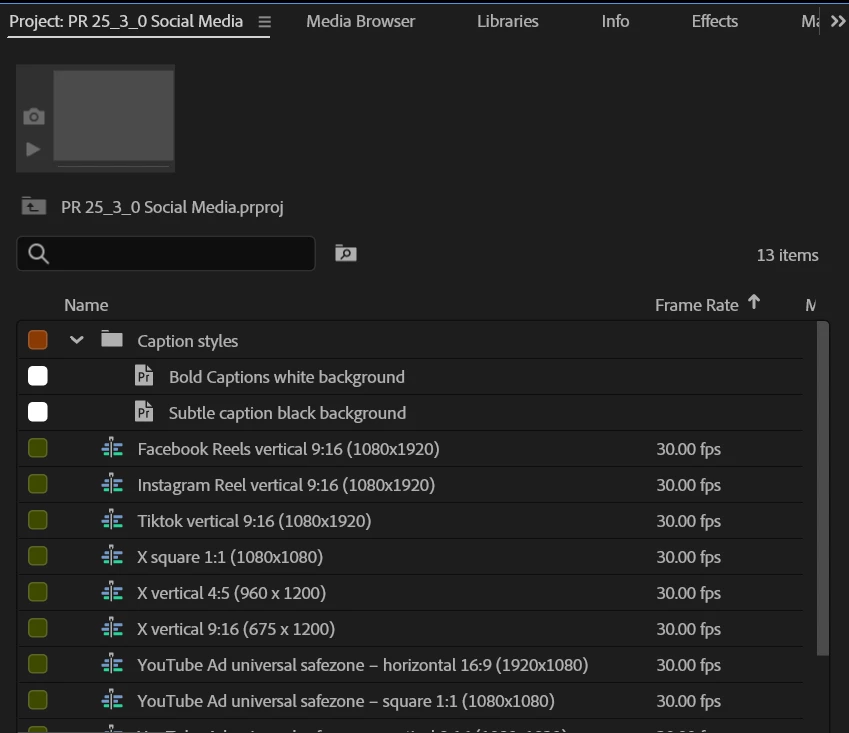Click green label swatch of YouTube Ad square
The width and height of the screenshot is (849, 733).
tap(38, 700)
